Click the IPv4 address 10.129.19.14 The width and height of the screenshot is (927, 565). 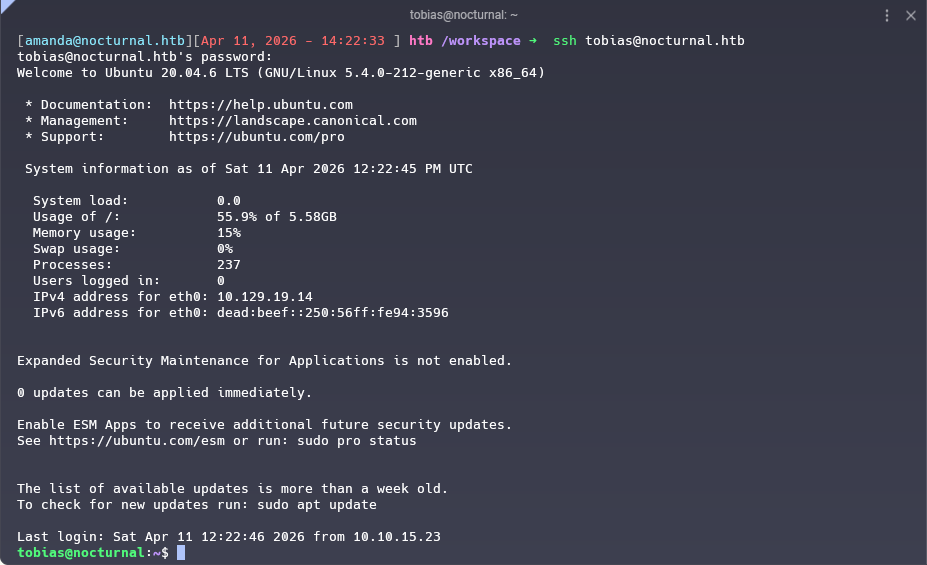pos(264,297)
